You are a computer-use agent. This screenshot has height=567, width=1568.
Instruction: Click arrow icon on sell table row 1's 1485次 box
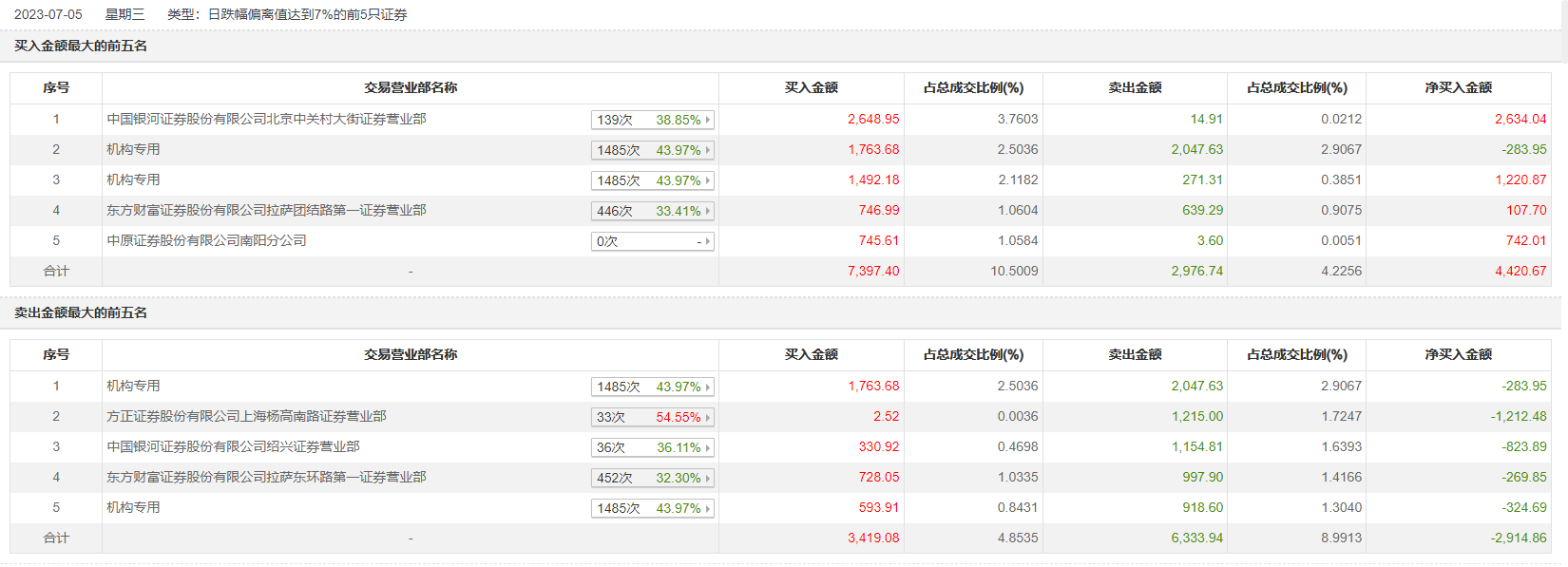coord(708,387)
